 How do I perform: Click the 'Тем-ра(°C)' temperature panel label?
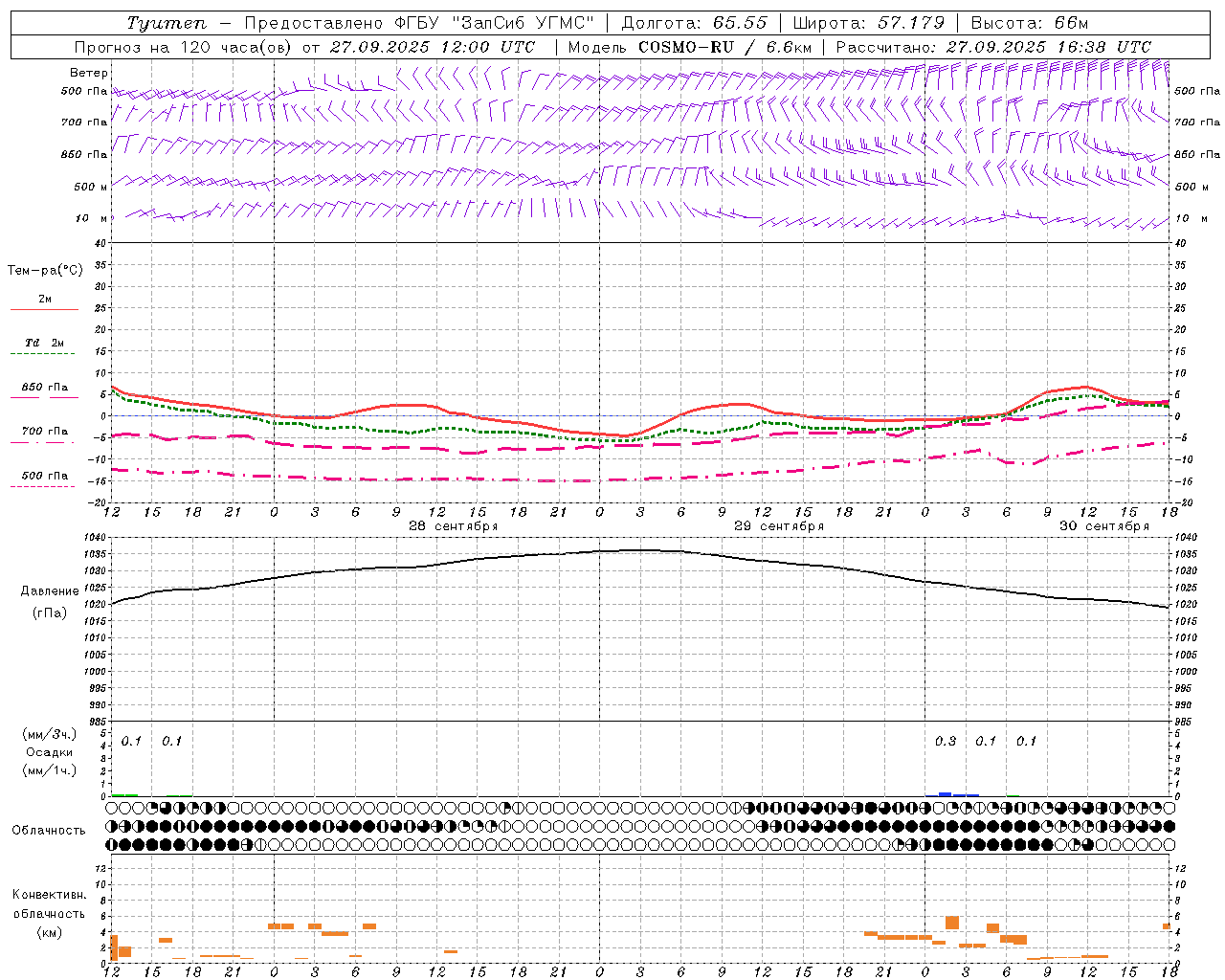coord(45,271)
